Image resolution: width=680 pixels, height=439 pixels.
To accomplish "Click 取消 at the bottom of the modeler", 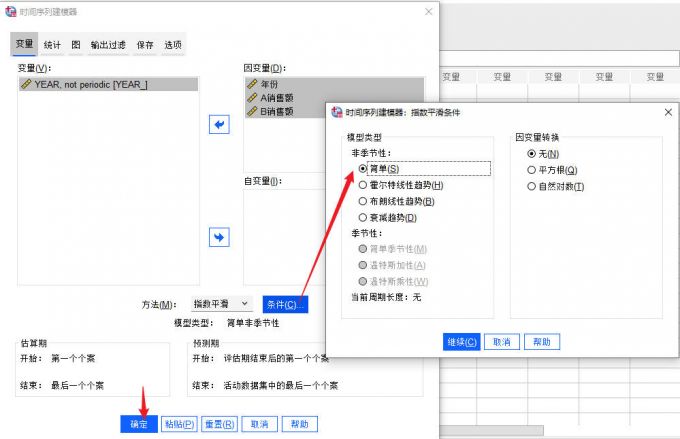I will pos(259,424).
